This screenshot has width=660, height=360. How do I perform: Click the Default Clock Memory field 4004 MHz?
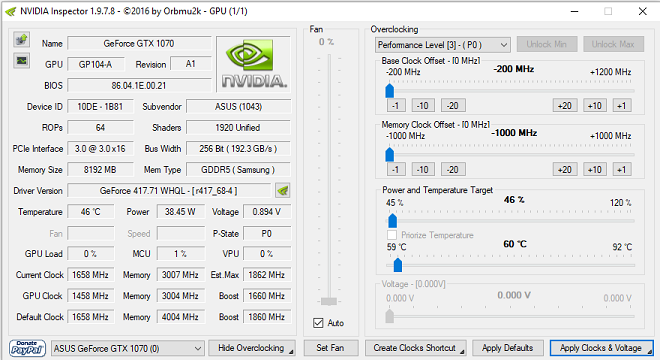[x=181, y=317]
